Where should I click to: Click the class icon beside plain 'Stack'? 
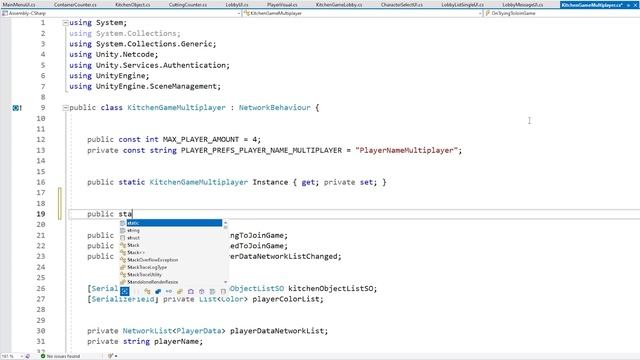click(x=123, y=245)
